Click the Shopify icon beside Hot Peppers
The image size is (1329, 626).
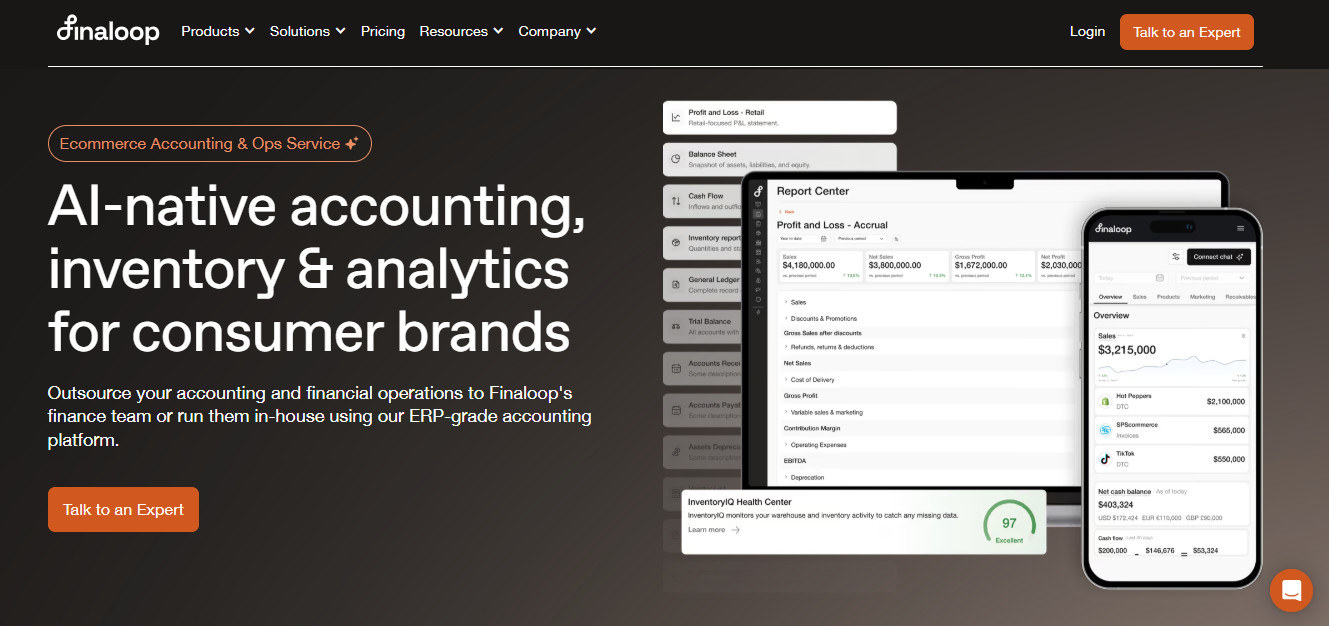pos(1105,401)
